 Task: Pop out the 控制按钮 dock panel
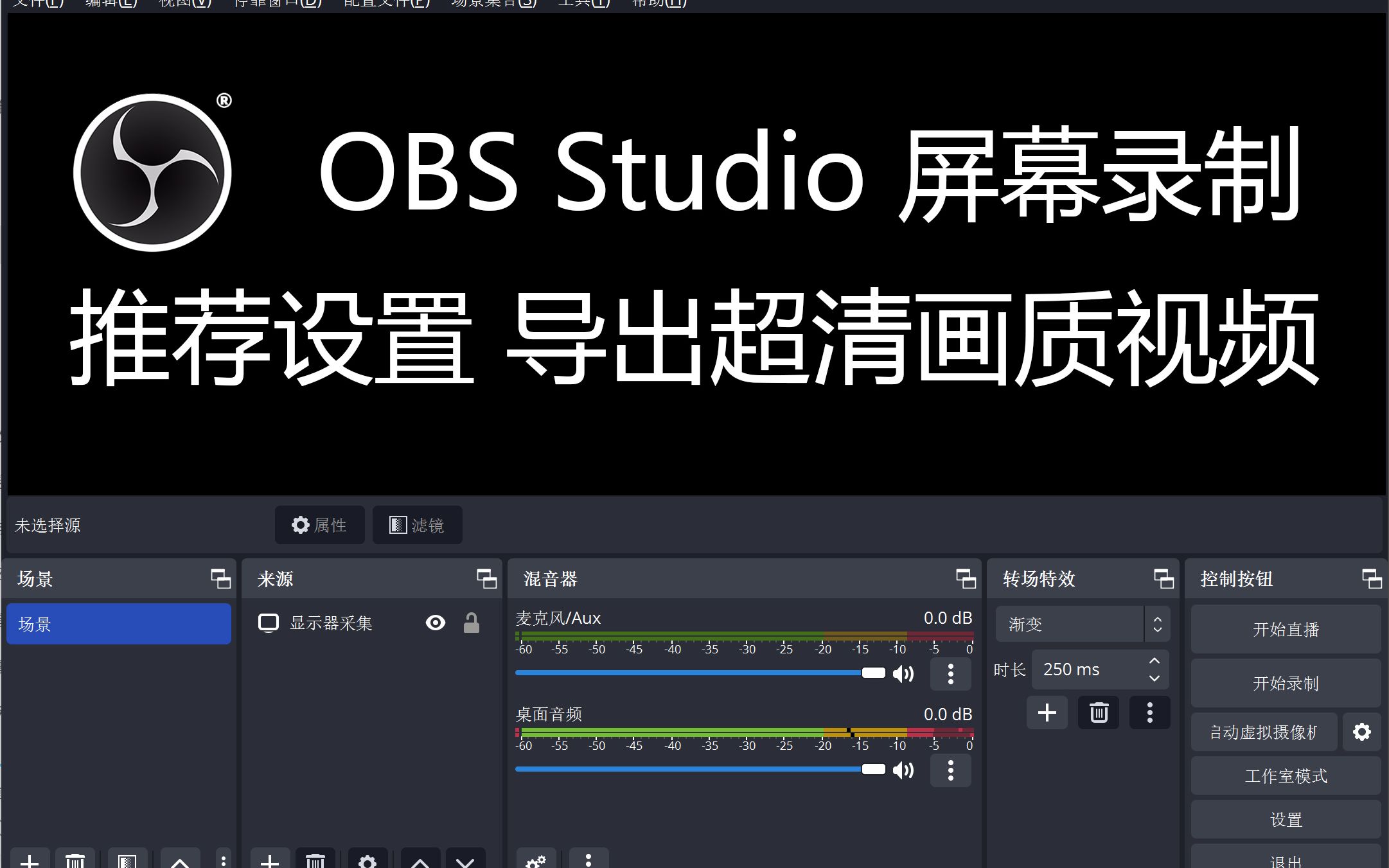[1372, 579]
